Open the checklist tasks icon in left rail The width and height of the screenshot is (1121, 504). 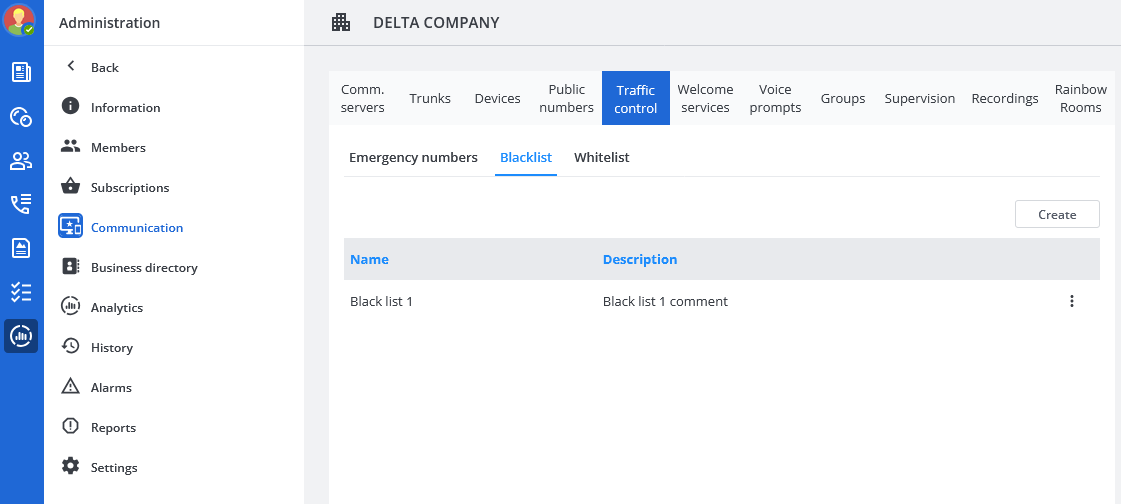21,292
